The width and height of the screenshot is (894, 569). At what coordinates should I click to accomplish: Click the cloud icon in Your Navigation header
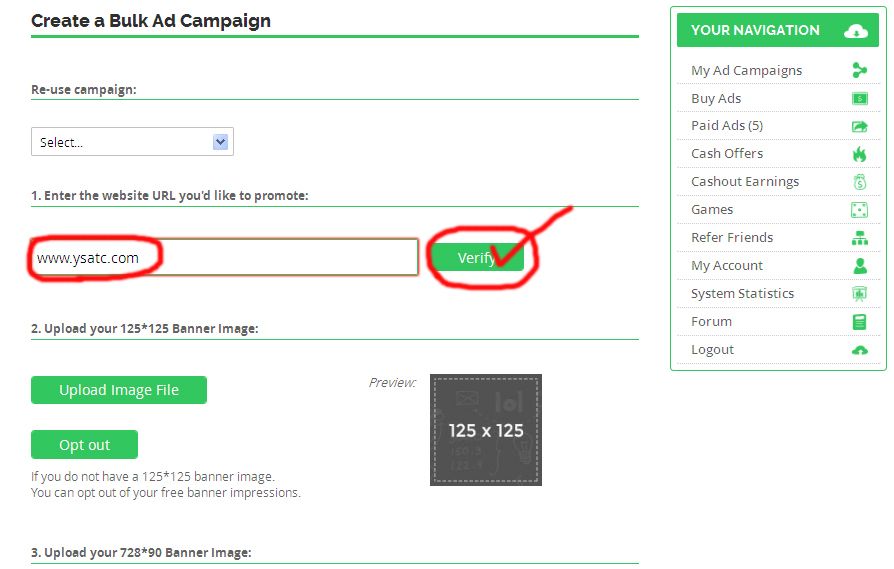click(855, 31)
